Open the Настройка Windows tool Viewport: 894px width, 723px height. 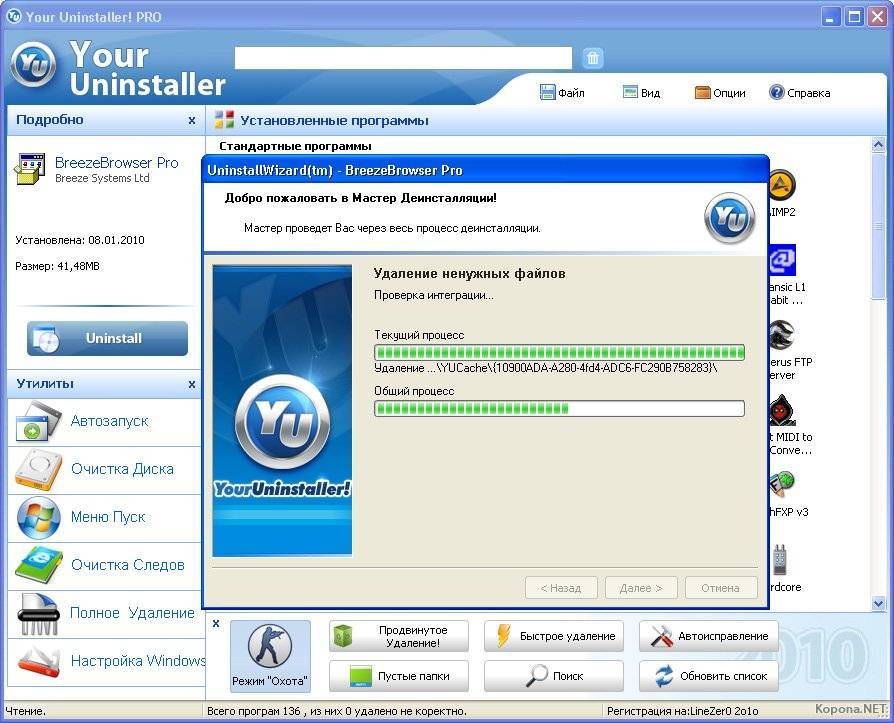tap(105, 661)
